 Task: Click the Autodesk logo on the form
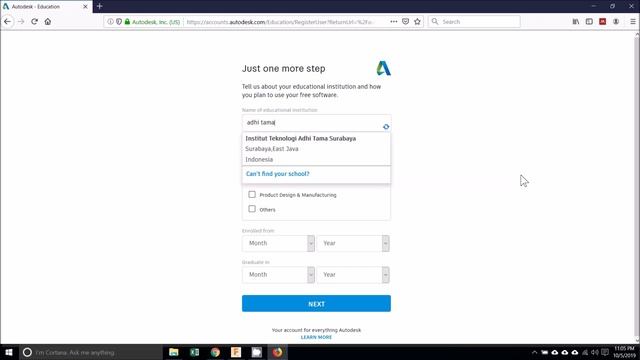tap(383, 68)
